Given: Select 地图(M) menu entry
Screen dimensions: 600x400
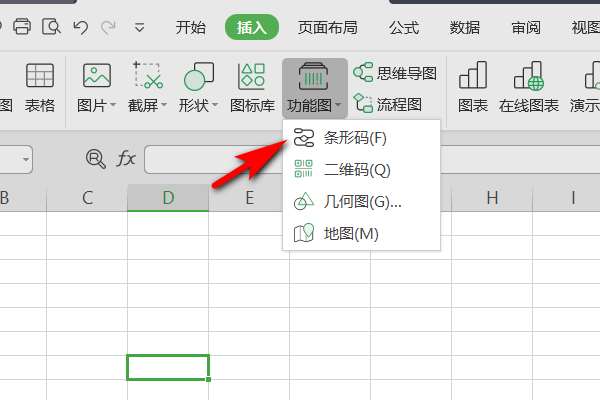Looking at the screenshot, I should [361, 233].
